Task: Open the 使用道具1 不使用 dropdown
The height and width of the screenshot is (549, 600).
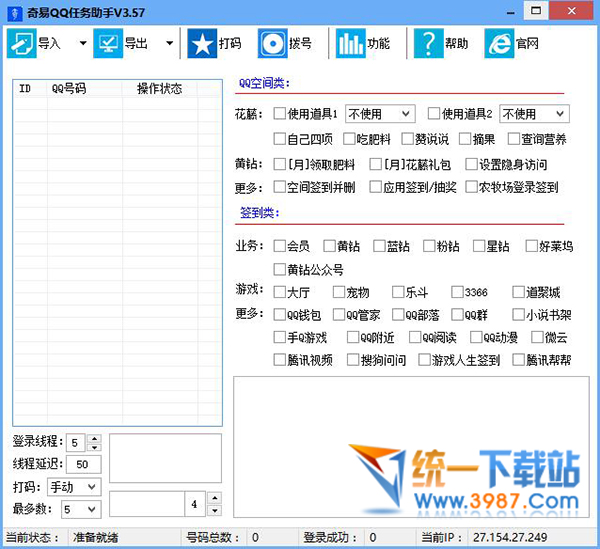Action: [380, 114]
